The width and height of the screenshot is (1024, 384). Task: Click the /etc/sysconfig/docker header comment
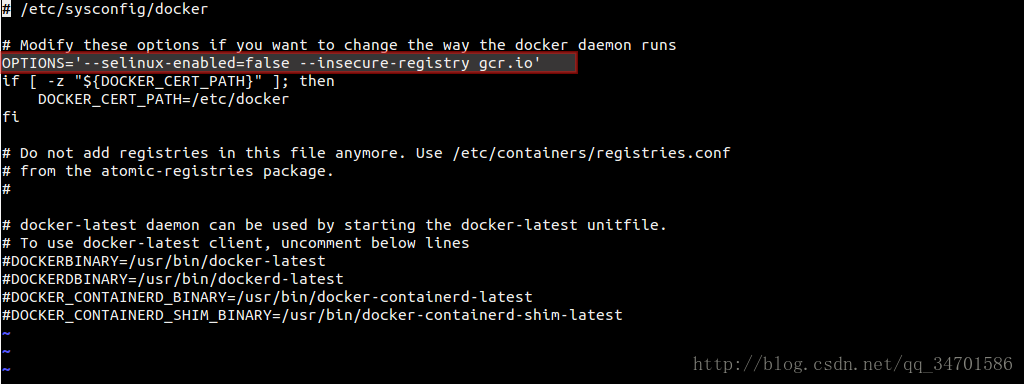click(105, 9)
